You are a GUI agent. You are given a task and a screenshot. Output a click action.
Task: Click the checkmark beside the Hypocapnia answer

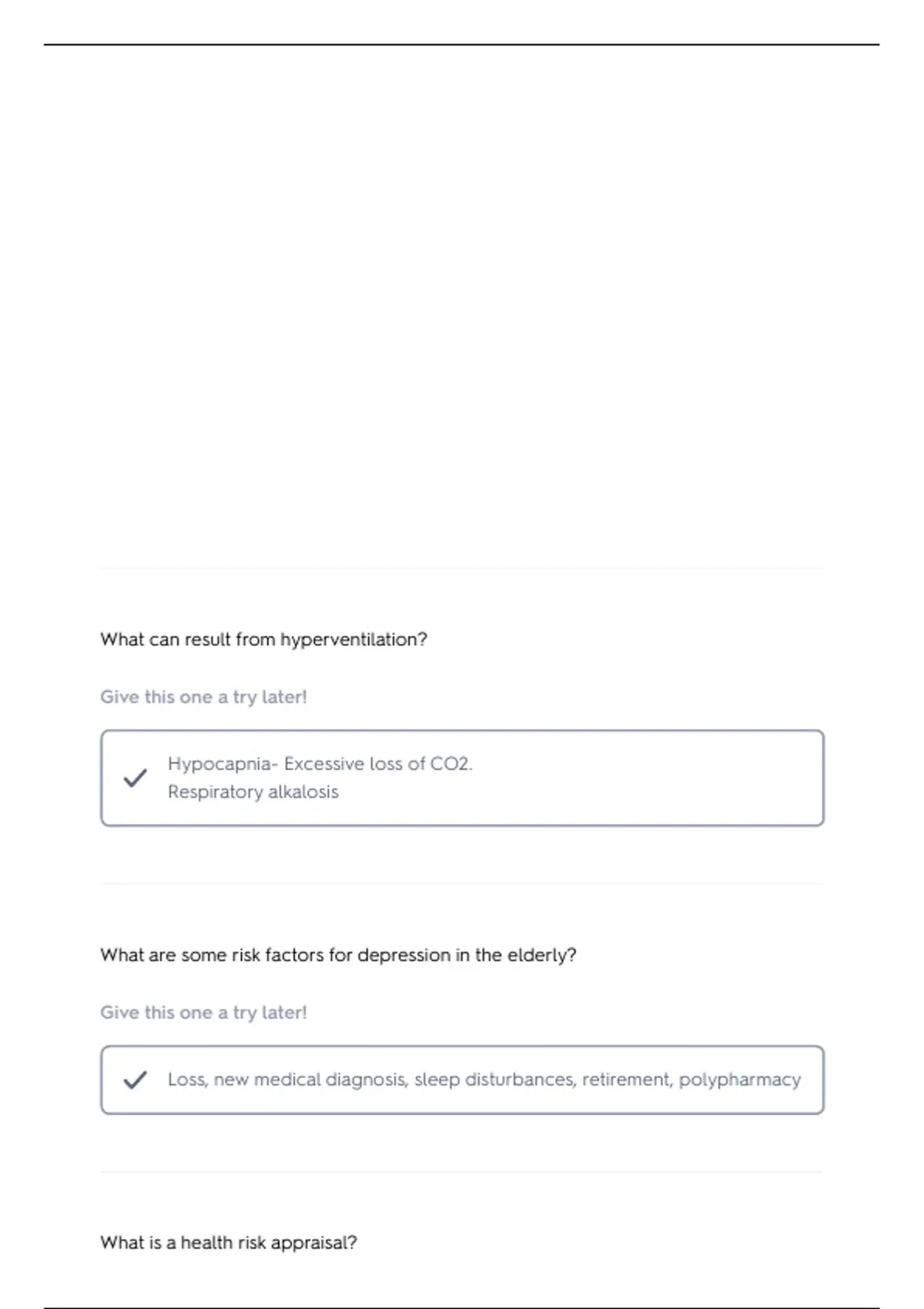[135, 778]
